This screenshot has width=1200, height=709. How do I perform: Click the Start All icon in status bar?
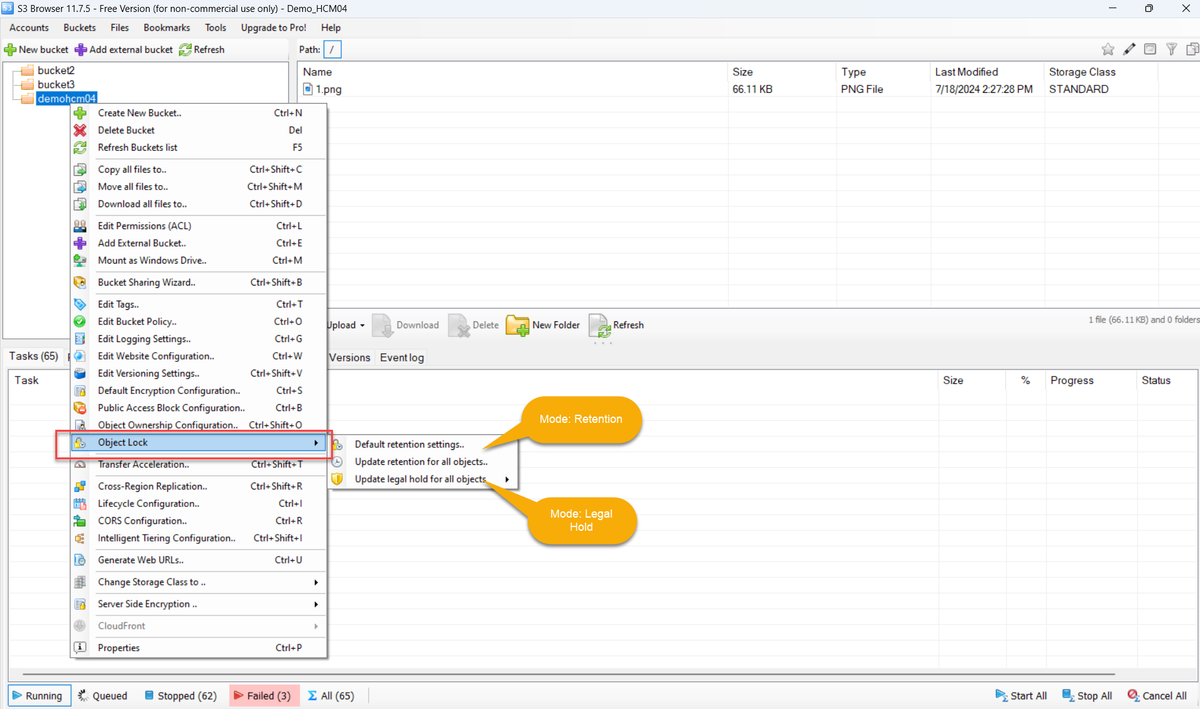1001,696
